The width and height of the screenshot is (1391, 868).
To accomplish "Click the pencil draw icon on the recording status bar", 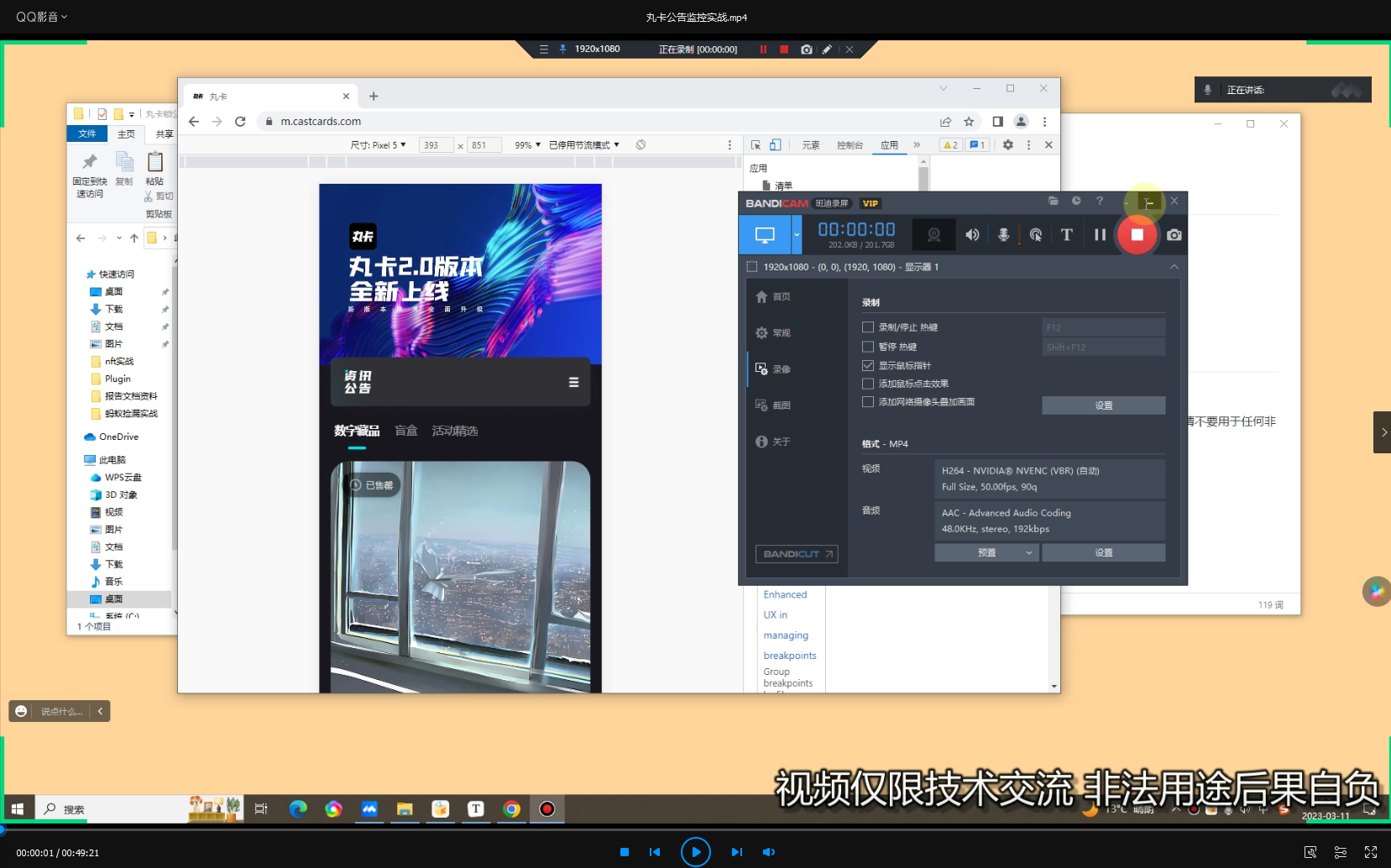I will pos(827,50).
